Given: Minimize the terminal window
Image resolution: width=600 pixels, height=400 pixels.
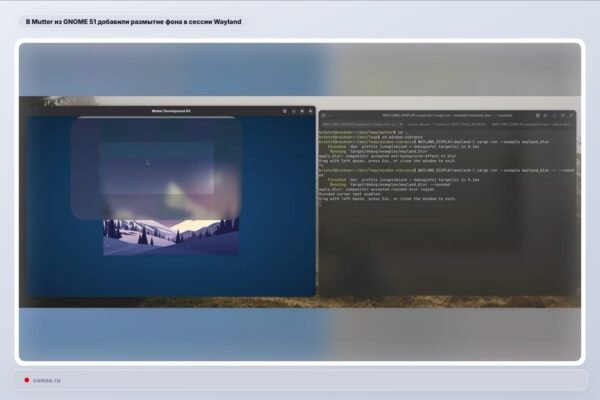Looking at the screenshot, I should coord(554,115).
